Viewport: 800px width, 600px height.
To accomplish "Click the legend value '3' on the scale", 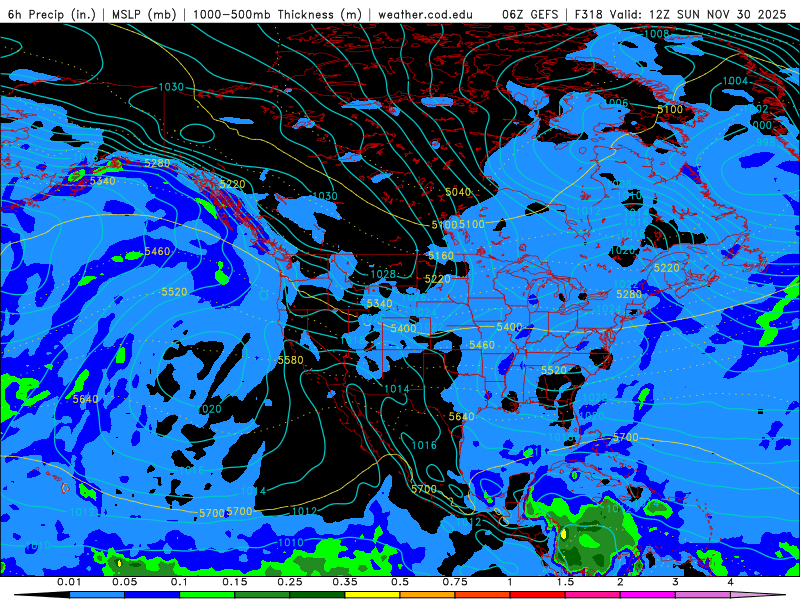I will point(676,582).
